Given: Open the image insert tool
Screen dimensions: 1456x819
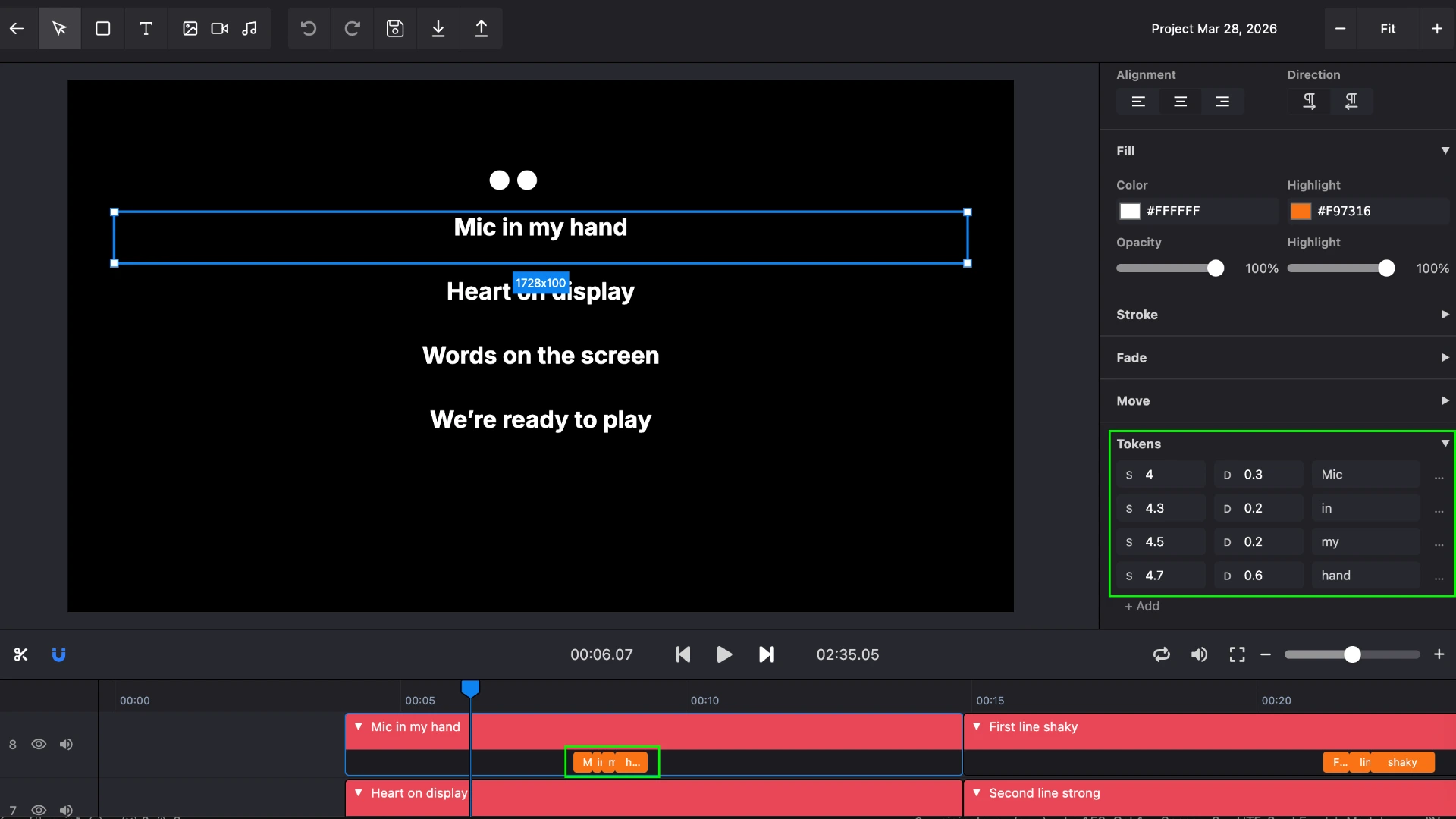Looking at the screenshot, I should (x=190, y=28).
